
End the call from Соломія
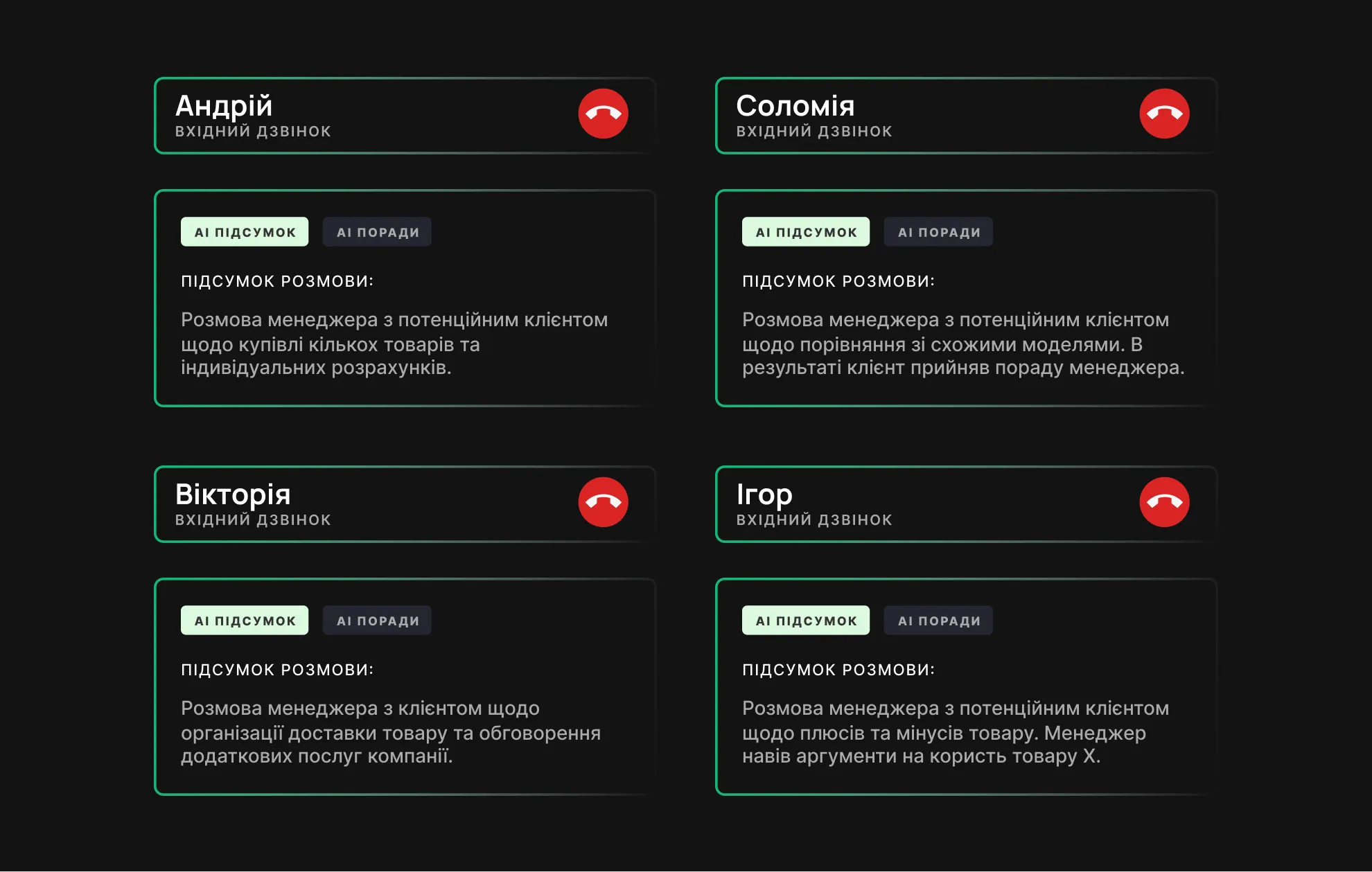point(1164,114)
